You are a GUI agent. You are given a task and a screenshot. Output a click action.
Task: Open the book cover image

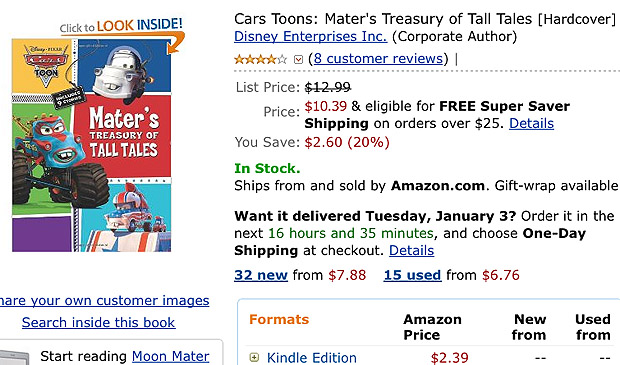click(92, 145)
